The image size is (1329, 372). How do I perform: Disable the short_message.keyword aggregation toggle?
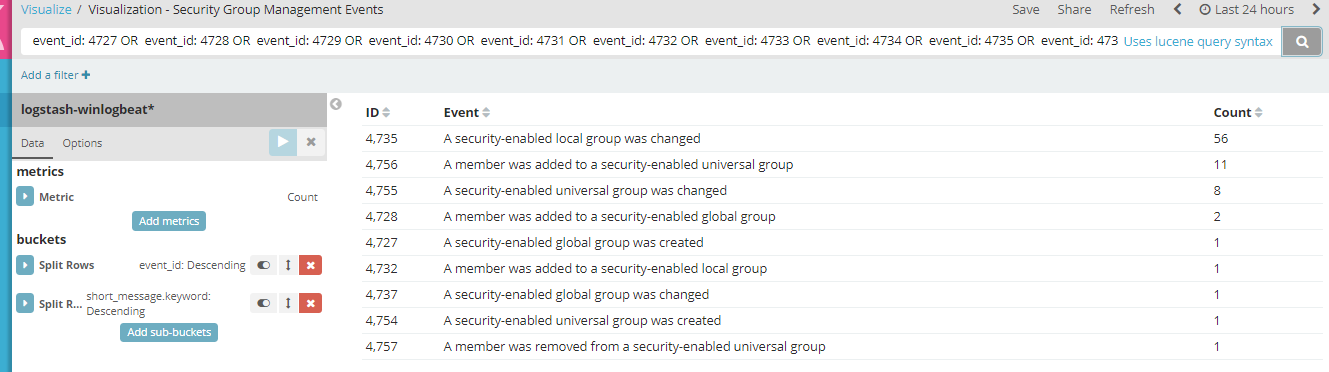tap(264, 303)
